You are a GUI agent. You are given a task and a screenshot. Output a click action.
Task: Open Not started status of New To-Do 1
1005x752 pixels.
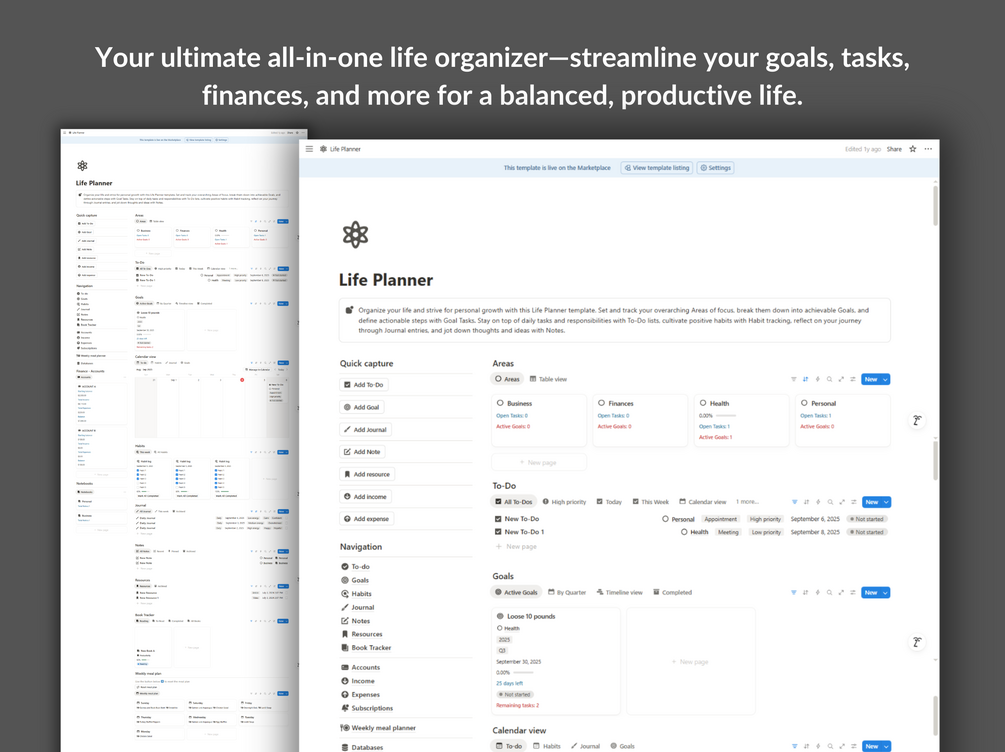[x=867, y=532]
